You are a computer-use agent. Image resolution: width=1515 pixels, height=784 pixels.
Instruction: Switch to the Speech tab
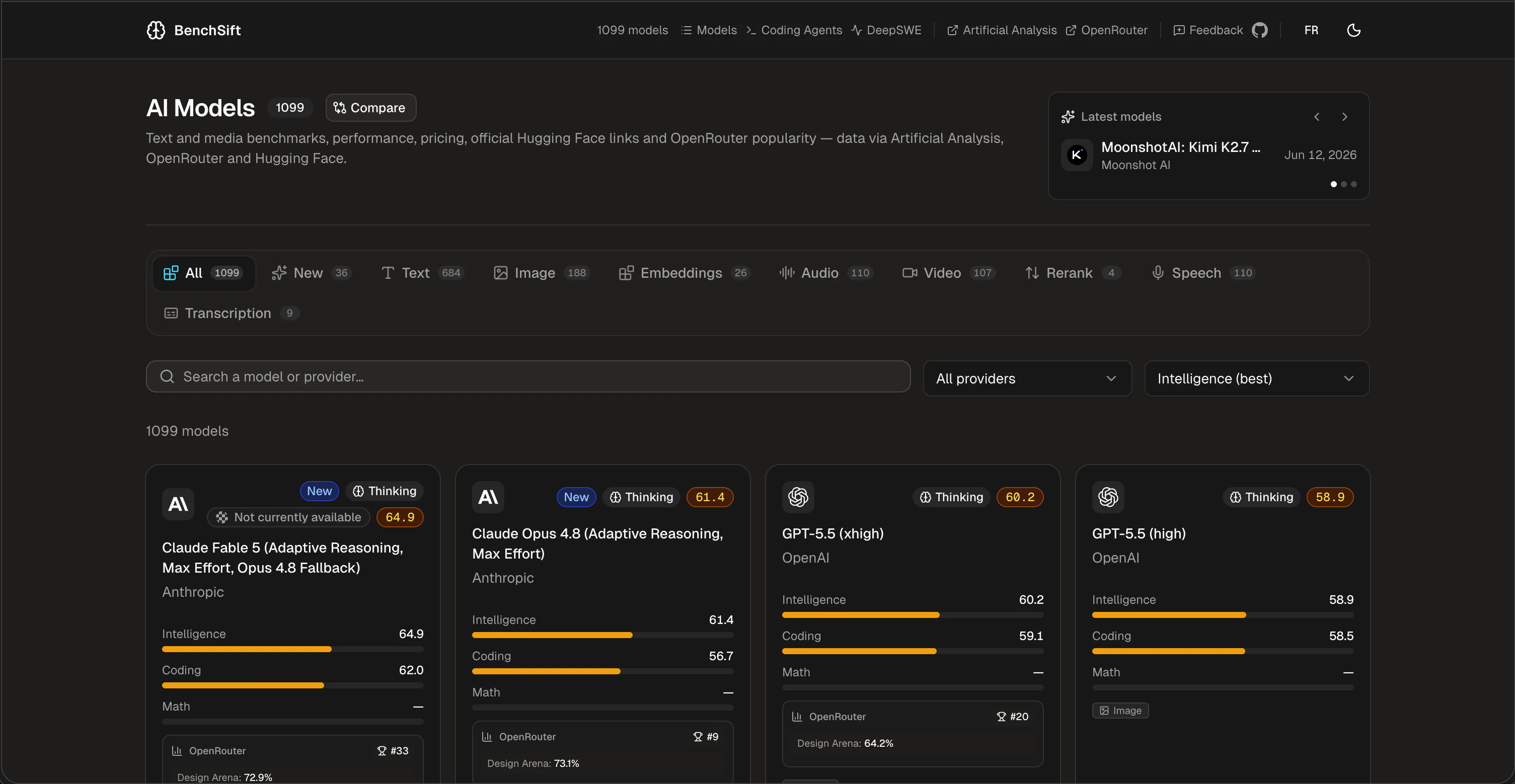[x=1204, y=273]
